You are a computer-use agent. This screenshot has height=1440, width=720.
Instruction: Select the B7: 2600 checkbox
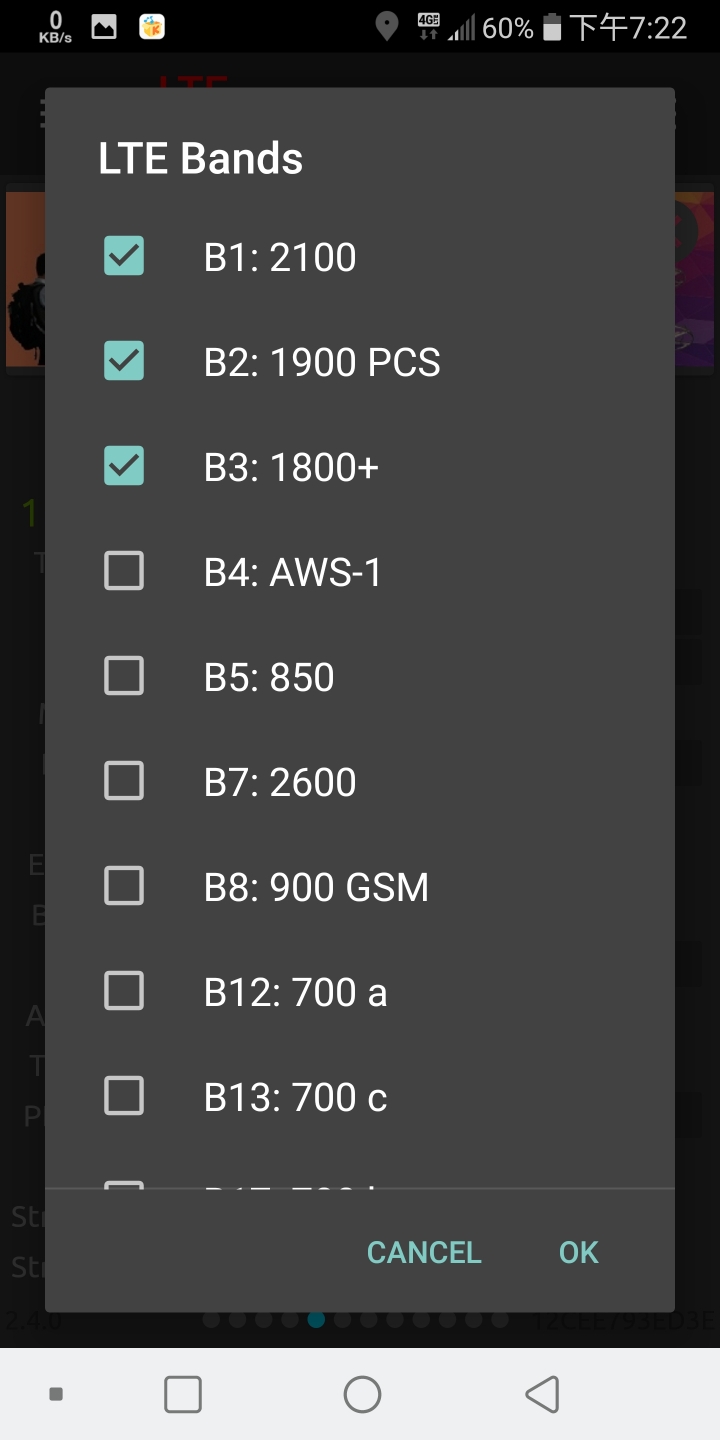click(x=124, y=781)
